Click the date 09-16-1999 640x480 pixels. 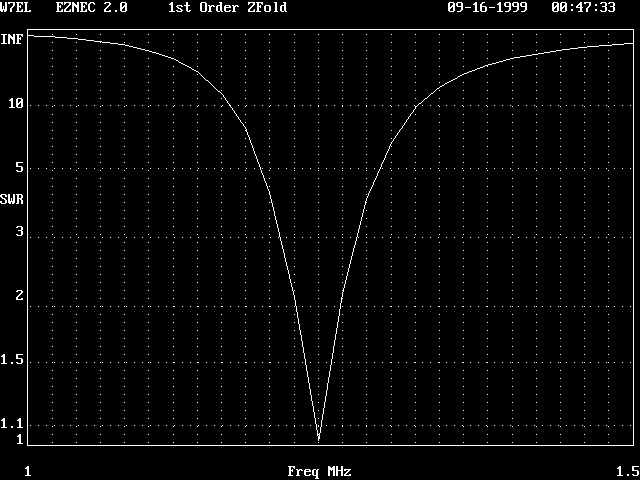point(487,7)
